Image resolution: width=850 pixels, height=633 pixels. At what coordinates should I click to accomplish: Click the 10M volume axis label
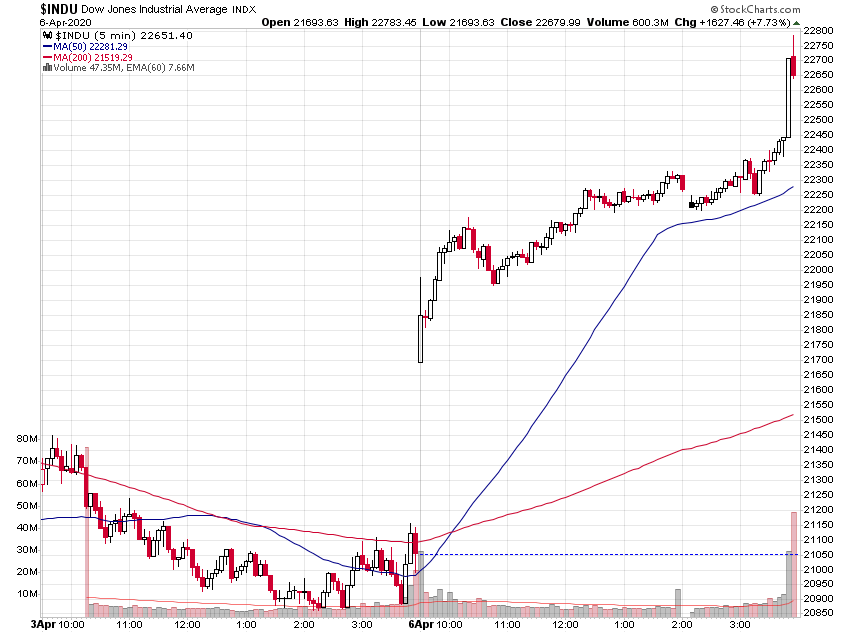(x=27, y=594)
